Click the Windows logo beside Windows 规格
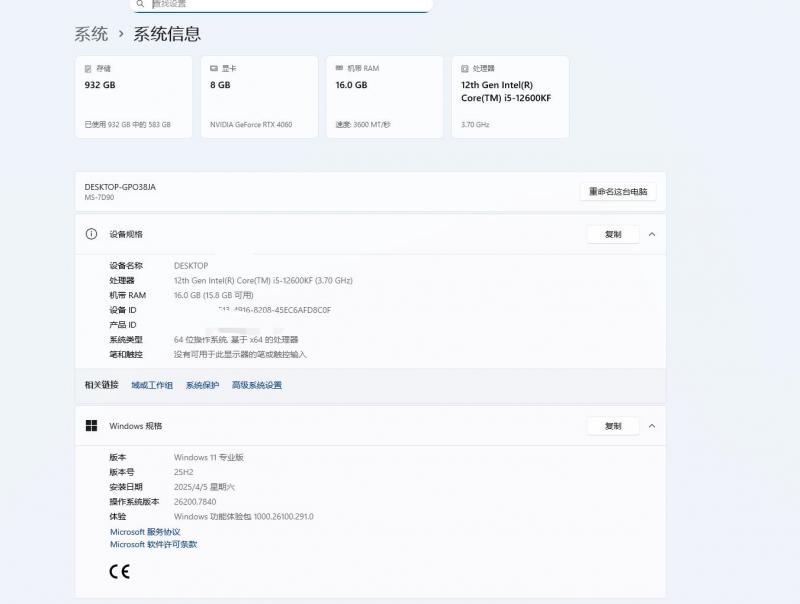The image size is (800, 604). click(91, 426)
